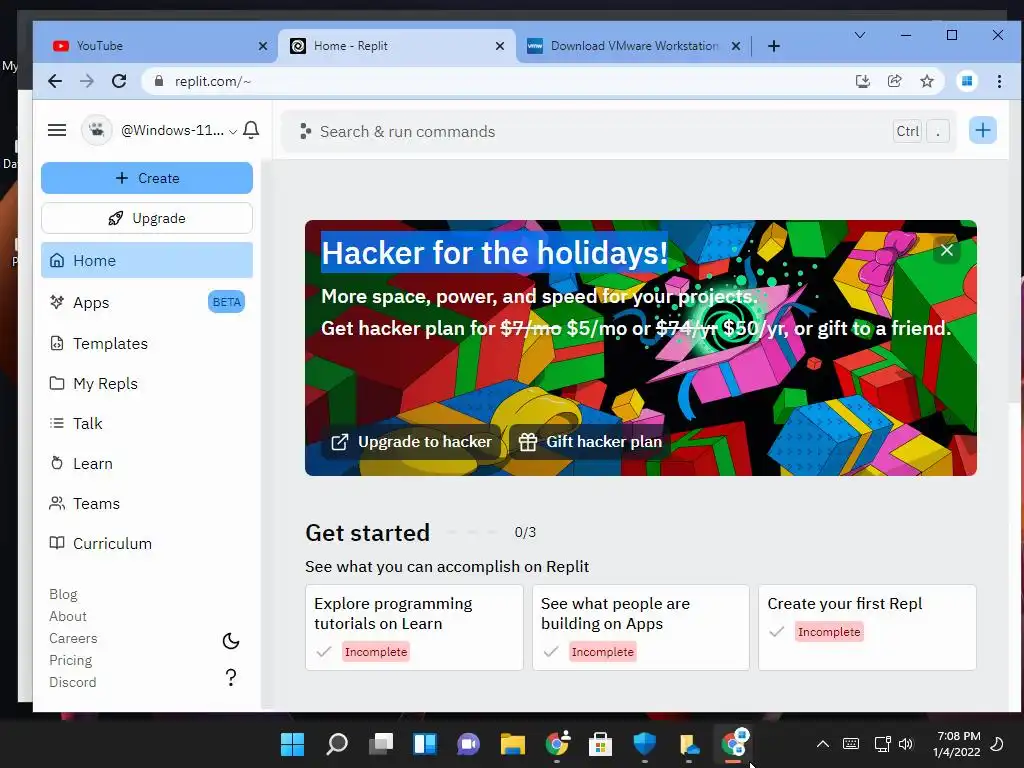Click Upgrade to hacker button
Viewport: 1024px width, 768px height.
coord(411,442)
